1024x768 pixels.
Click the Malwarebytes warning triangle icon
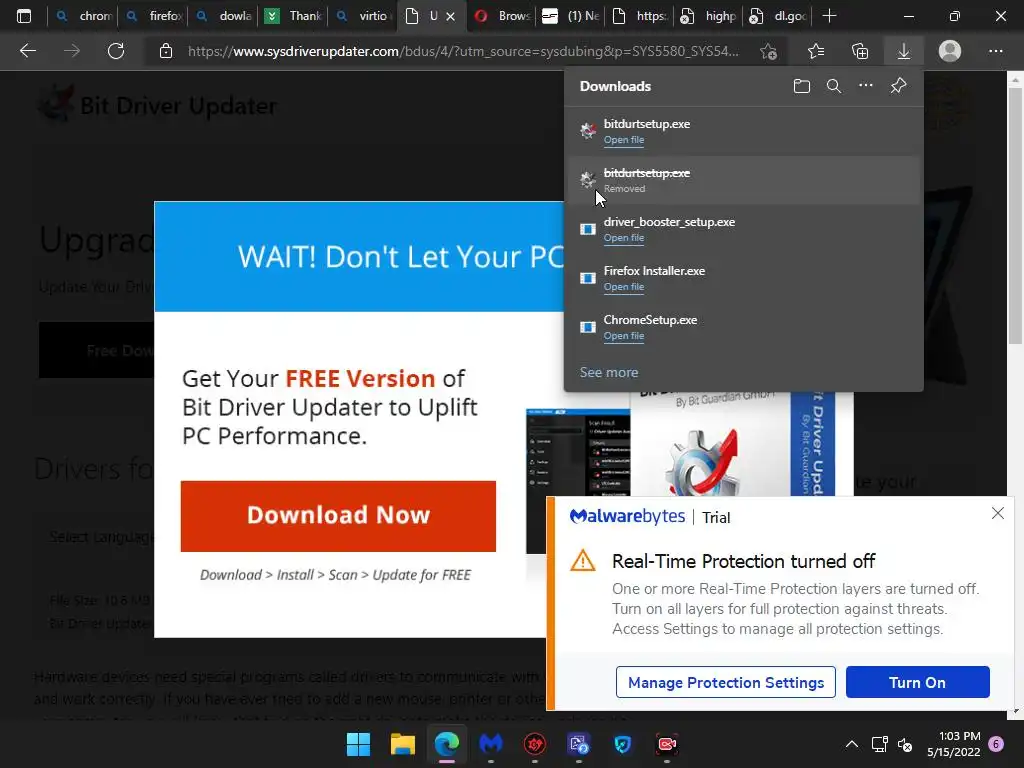pyautogui.click(x=583, y=561)
